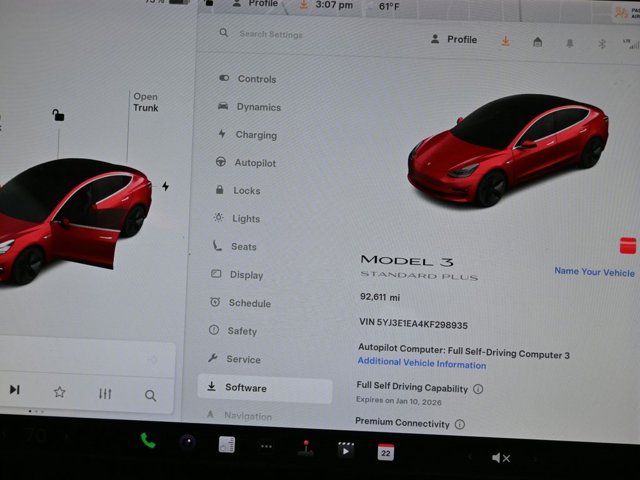Select the Software menu item

265,388
